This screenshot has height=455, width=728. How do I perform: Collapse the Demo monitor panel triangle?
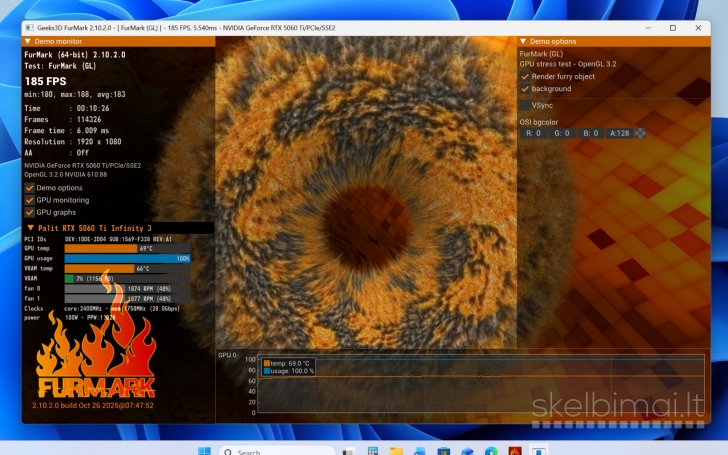coord(28,41)
